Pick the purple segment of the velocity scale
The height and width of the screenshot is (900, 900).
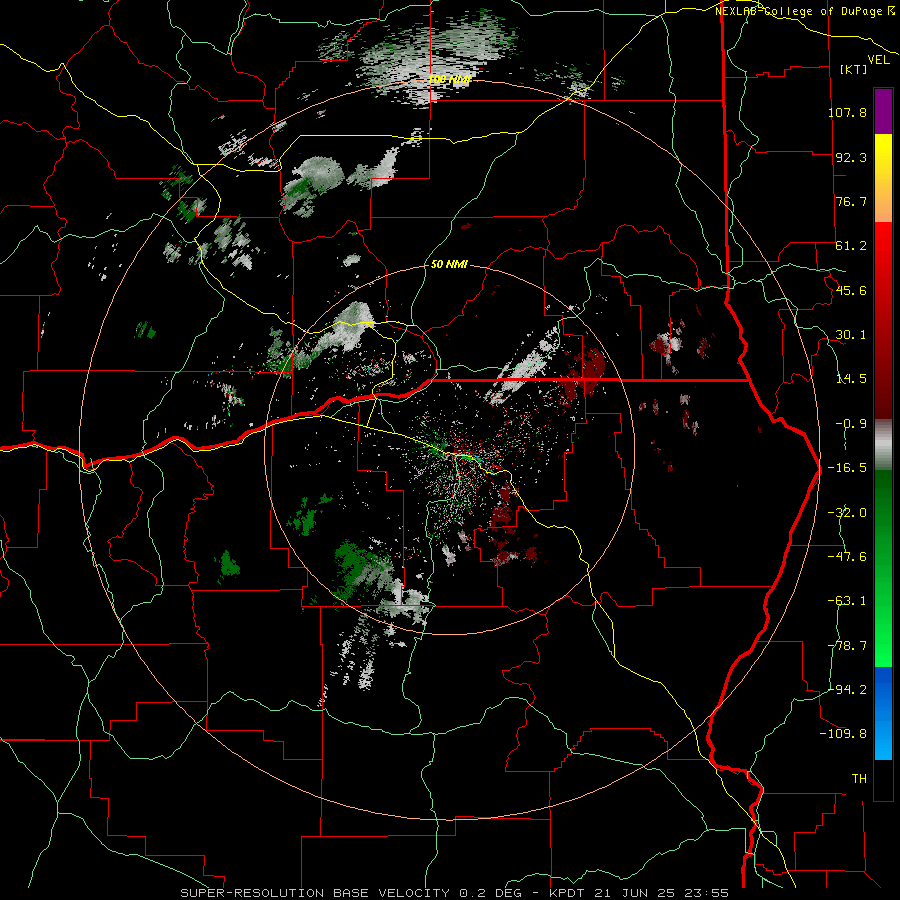(x=883, y=111)
